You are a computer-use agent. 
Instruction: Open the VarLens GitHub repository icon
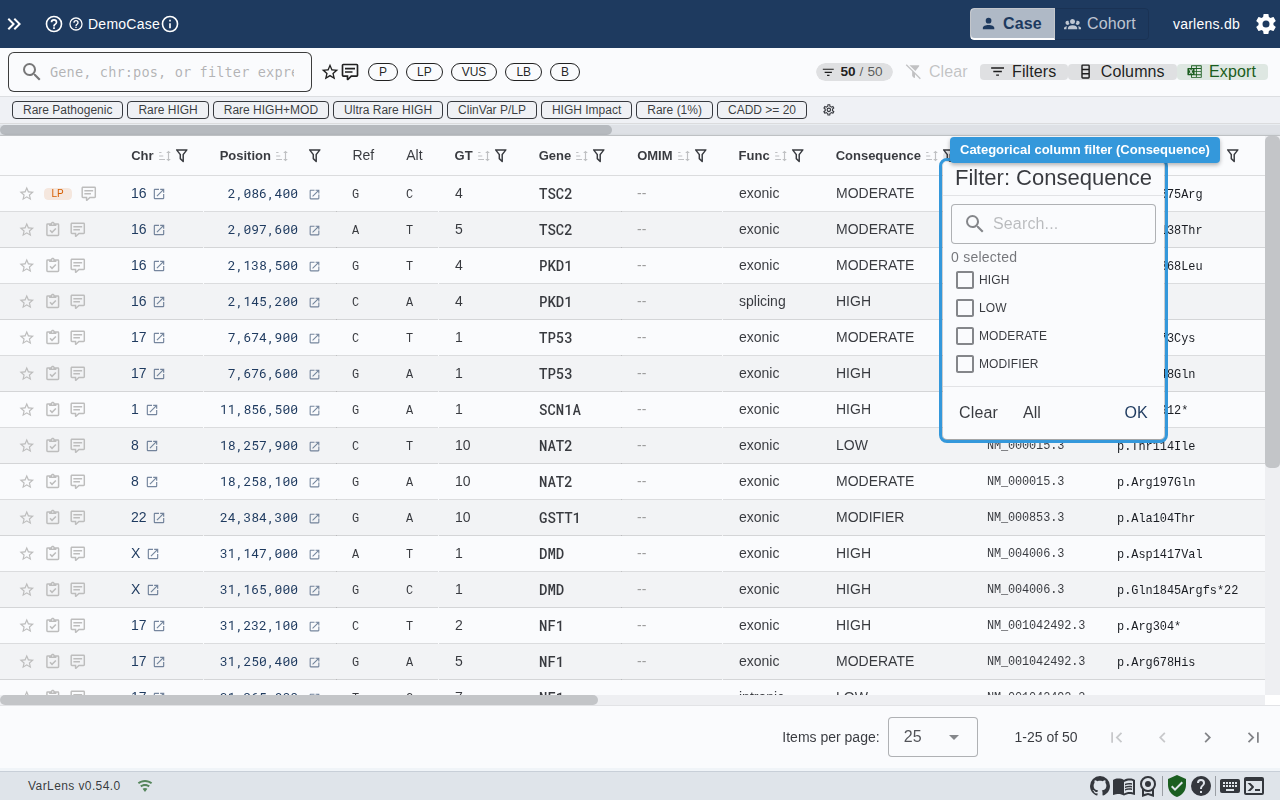click(x=1100, y=786)
